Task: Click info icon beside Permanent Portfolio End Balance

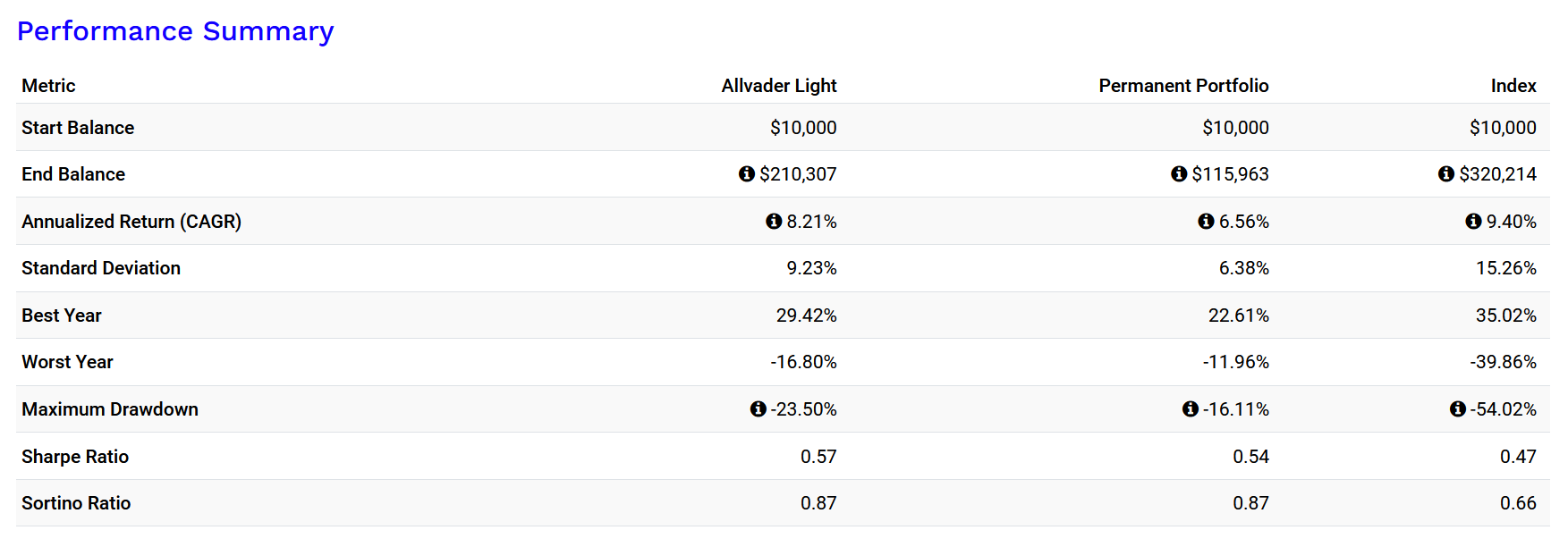Action: [1179, 174]
